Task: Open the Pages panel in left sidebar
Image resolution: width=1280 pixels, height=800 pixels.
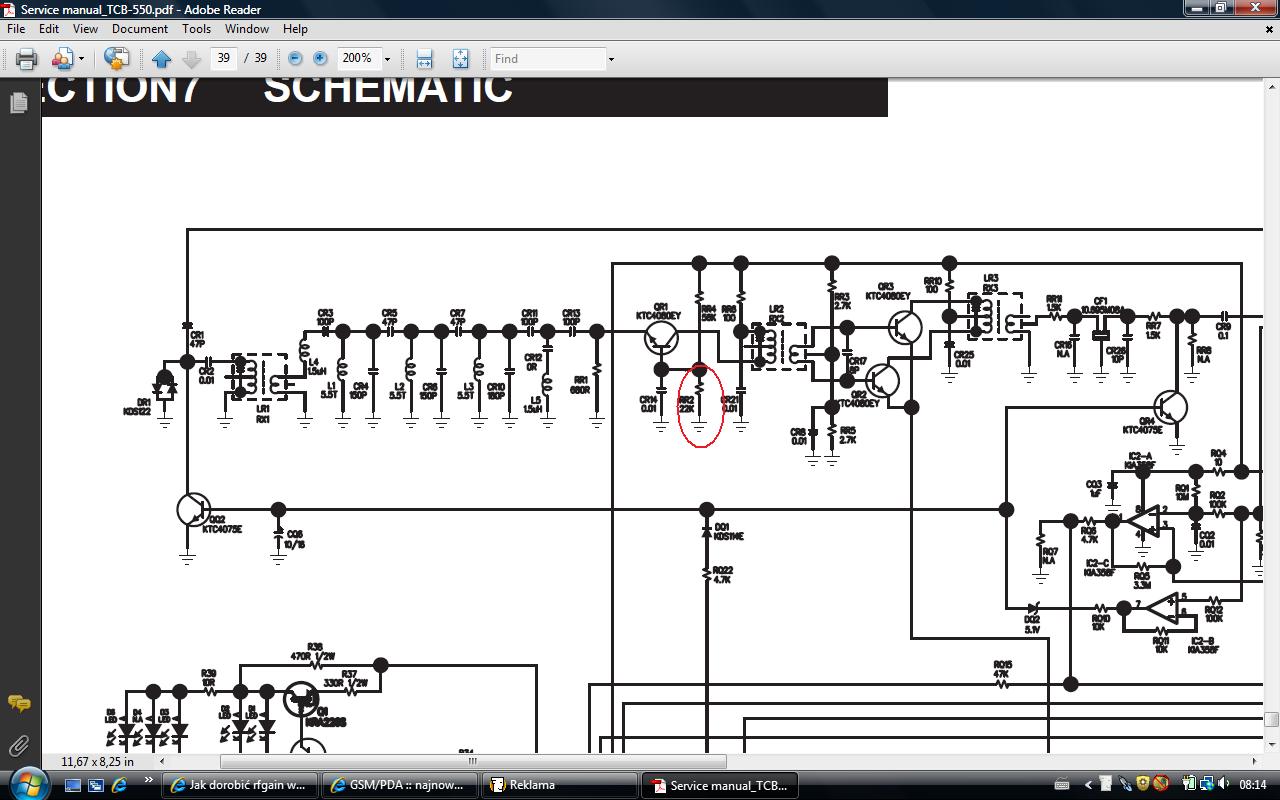Action: coord(18,103)
